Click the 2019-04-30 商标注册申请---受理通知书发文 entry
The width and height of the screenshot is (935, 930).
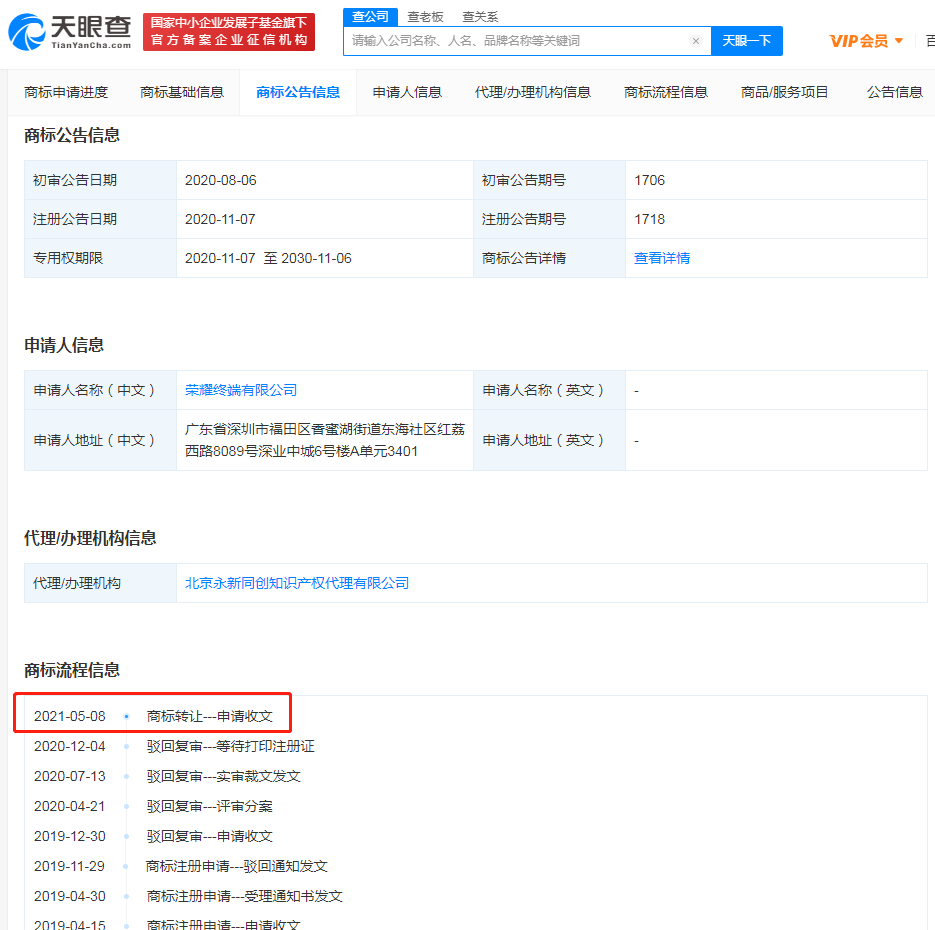point(188,896)
